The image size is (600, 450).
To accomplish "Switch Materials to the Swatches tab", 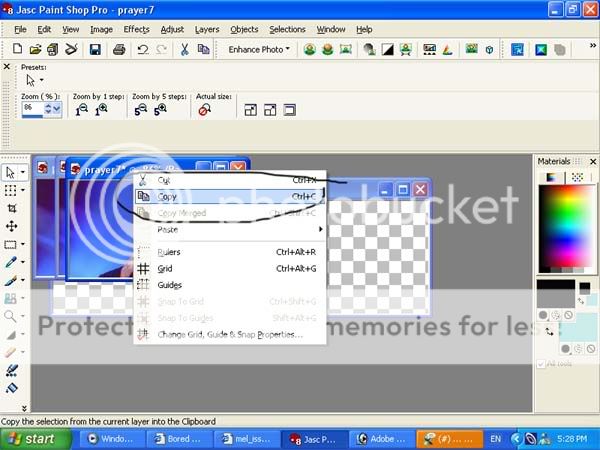I will pyautogui.click(x=577, y=177).
